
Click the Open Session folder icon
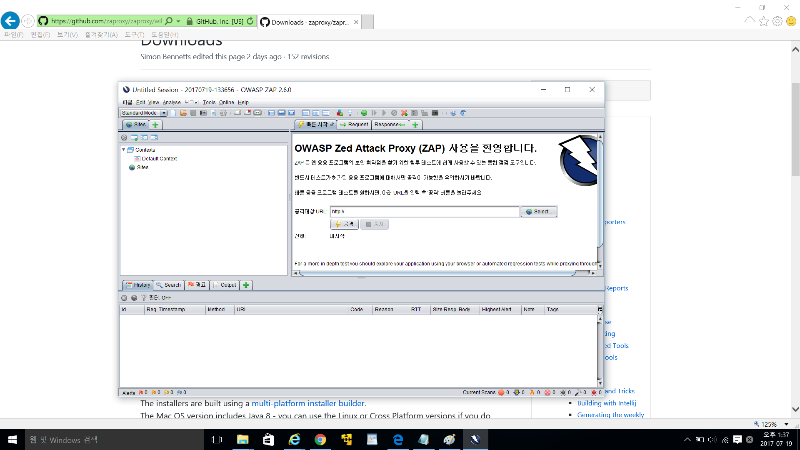coord(183,113)
